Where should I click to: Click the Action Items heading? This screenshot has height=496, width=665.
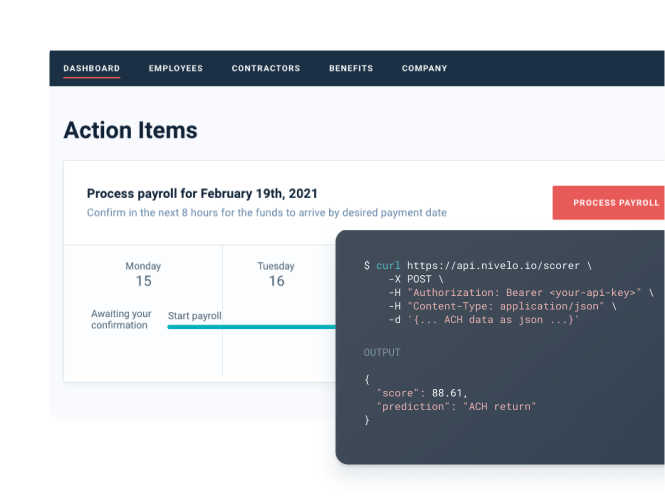tap(130, 130)
